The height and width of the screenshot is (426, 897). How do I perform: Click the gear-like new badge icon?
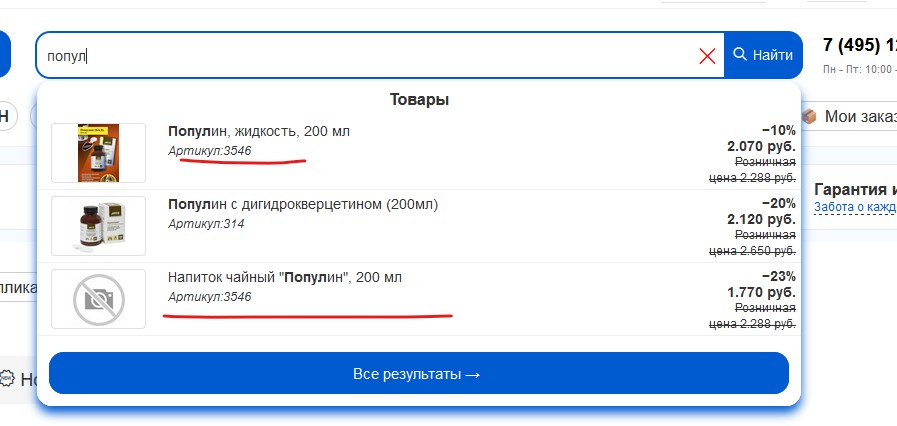point(7,379)
